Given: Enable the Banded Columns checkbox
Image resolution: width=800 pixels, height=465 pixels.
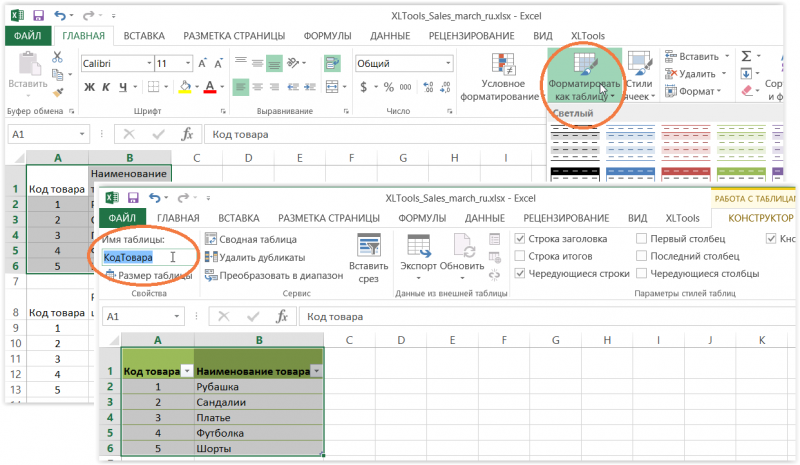Looking at the screenshot, I should coord(642,273).
